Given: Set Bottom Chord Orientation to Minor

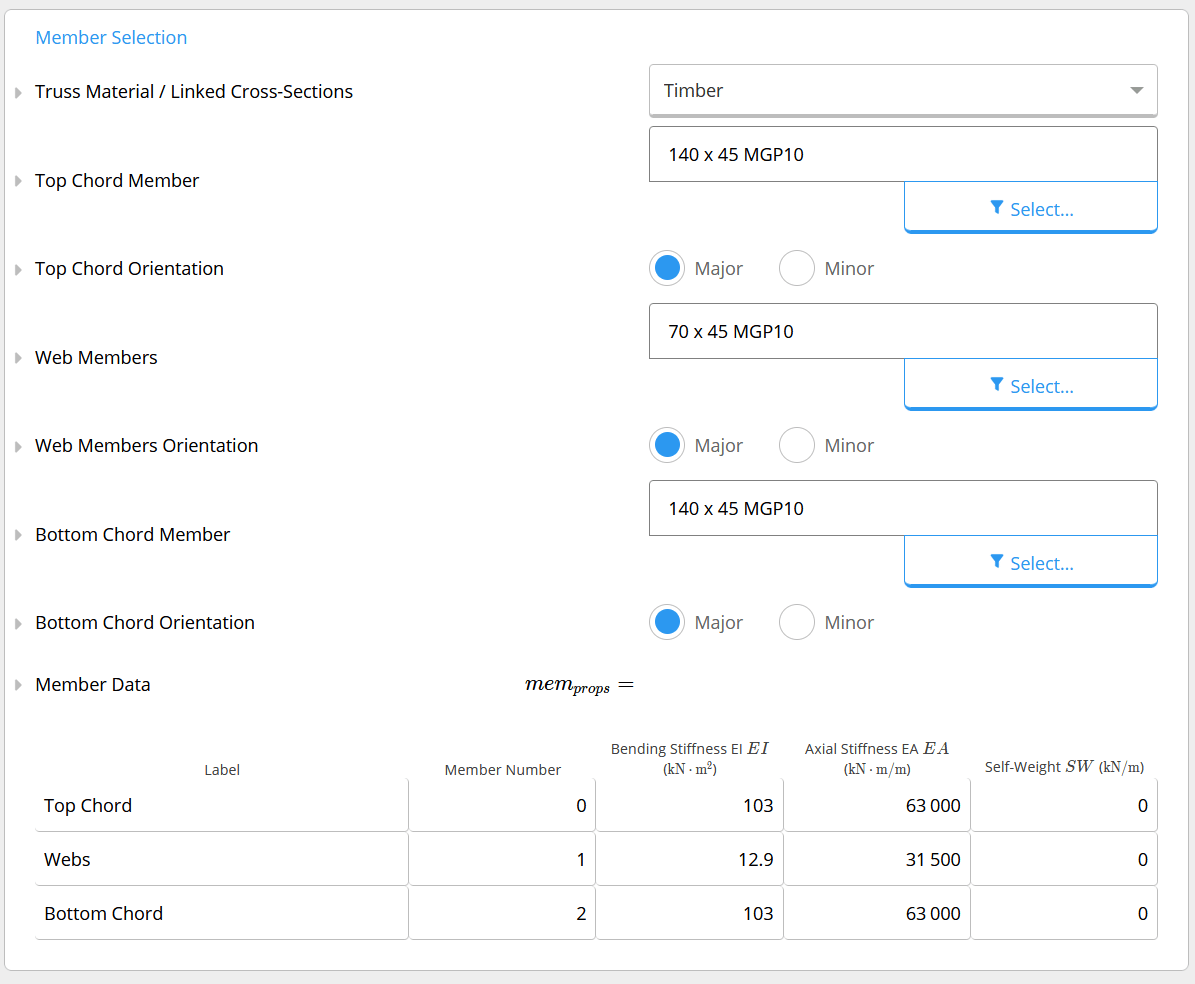Looking at the screenshot, I should click(x=796, y=622).
